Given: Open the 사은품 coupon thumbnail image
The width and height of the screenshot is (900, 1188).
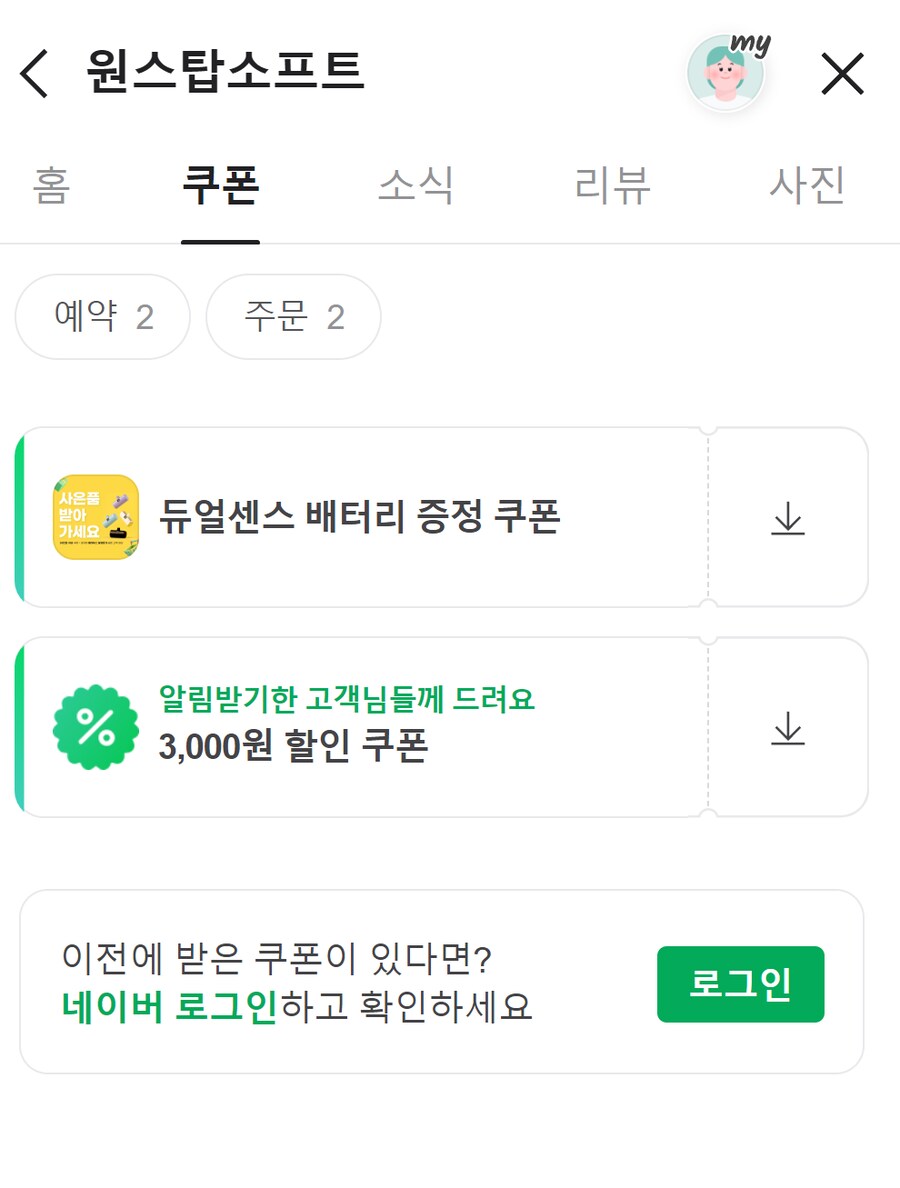Looking at the screenshot, I should (95, 518).
